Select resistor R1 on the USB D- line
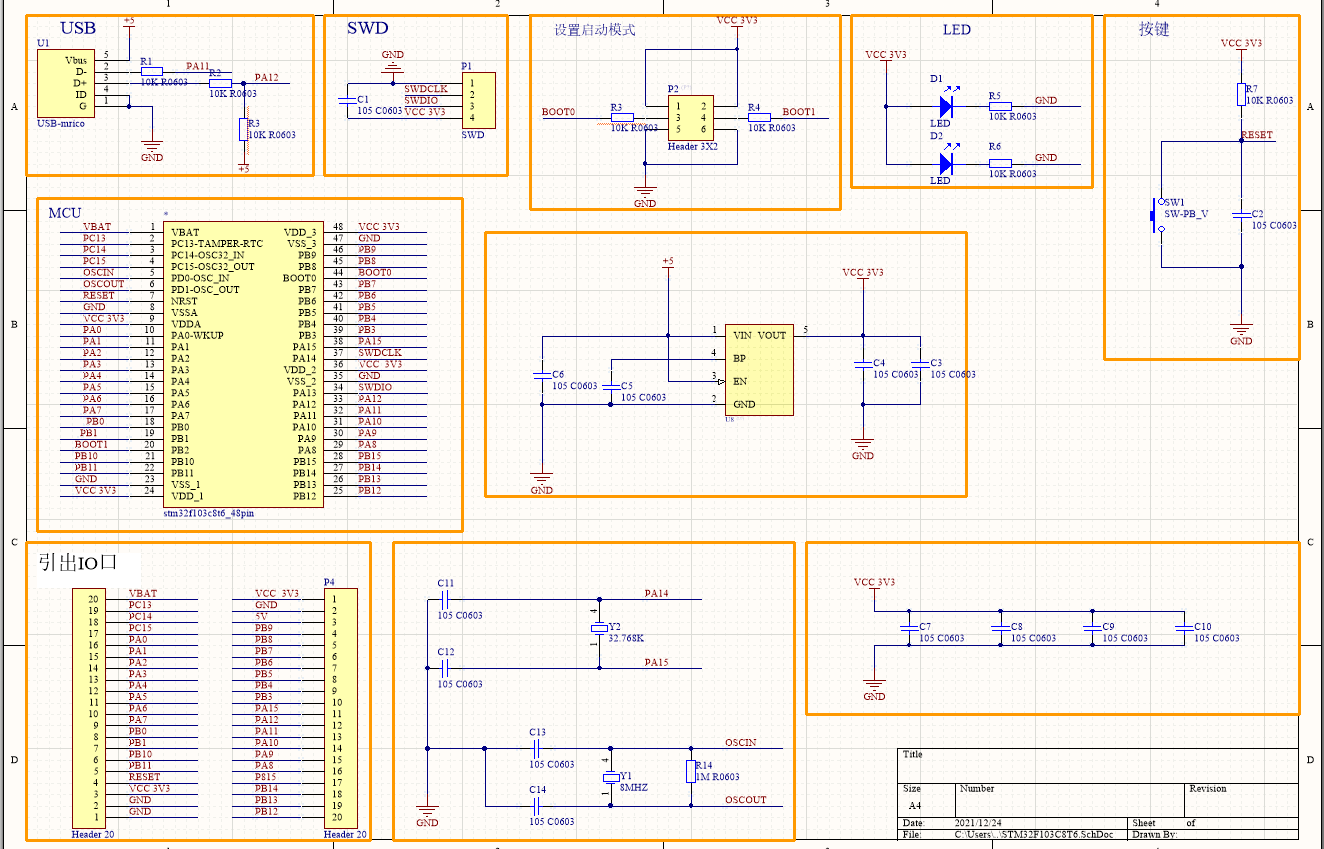This screenshot has width=1324, height=849. 151,71
